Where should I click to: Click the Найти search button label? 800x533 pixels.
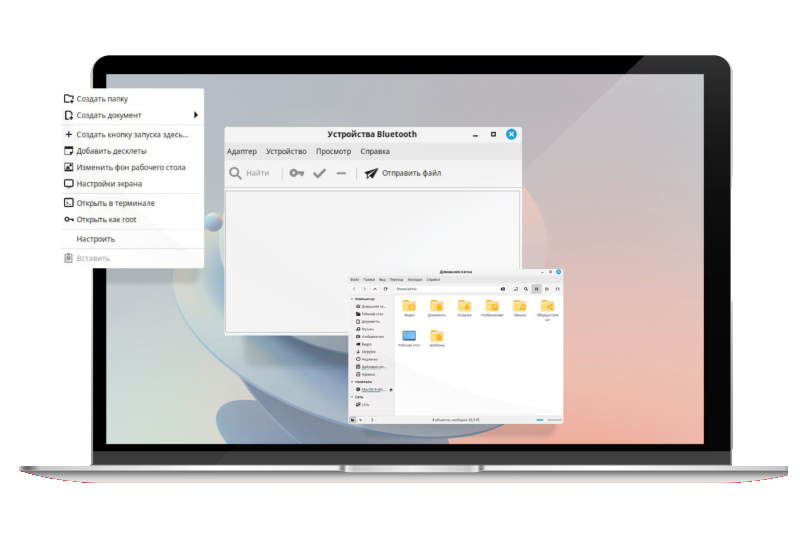pos(258,173)
